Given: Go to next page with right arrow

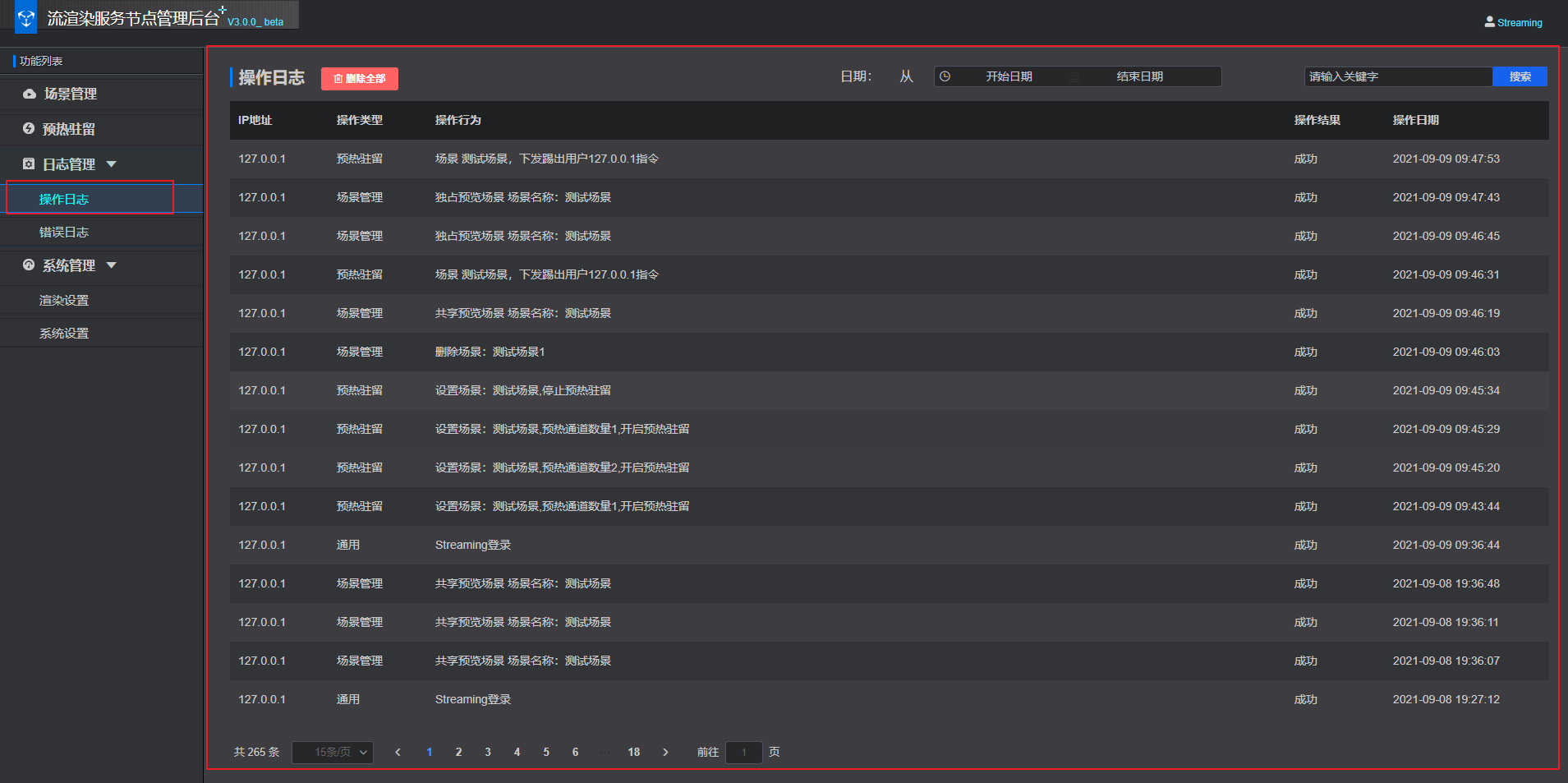Looking at the screenshot, I should click(x=665, y=752).
